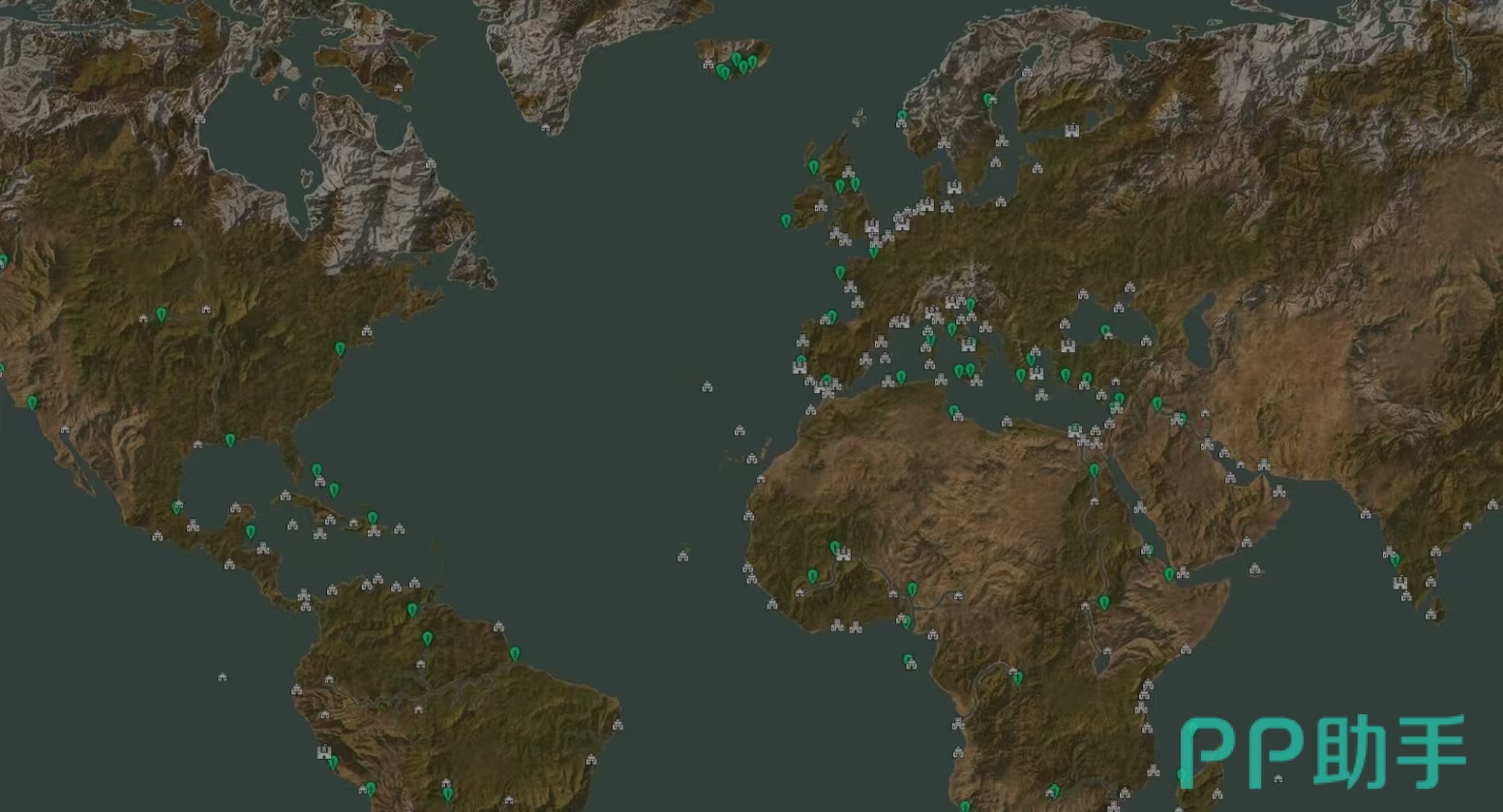Click the green pin in the Atlantic southwest of Ireland
This screenshot has height=812, width=1503.
(786, 222)
